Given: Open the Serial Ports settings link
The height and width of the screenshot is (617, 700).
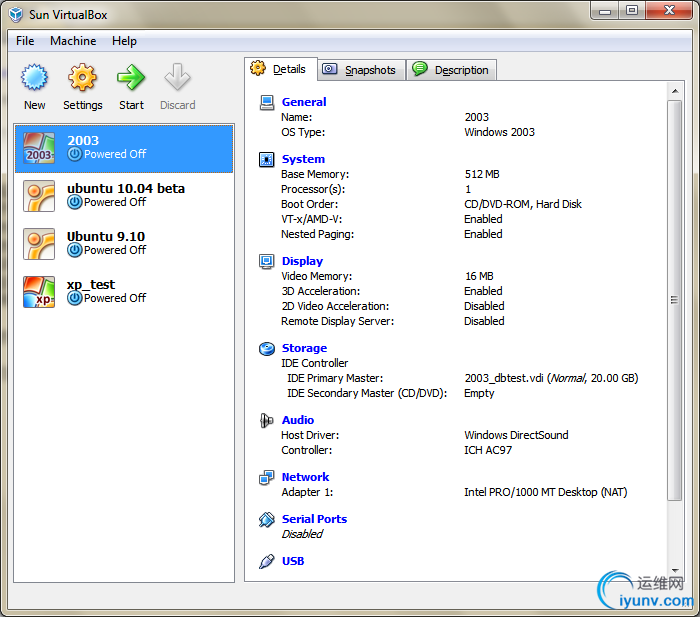Looking at the screenshot, I should [x=314, y=519].
